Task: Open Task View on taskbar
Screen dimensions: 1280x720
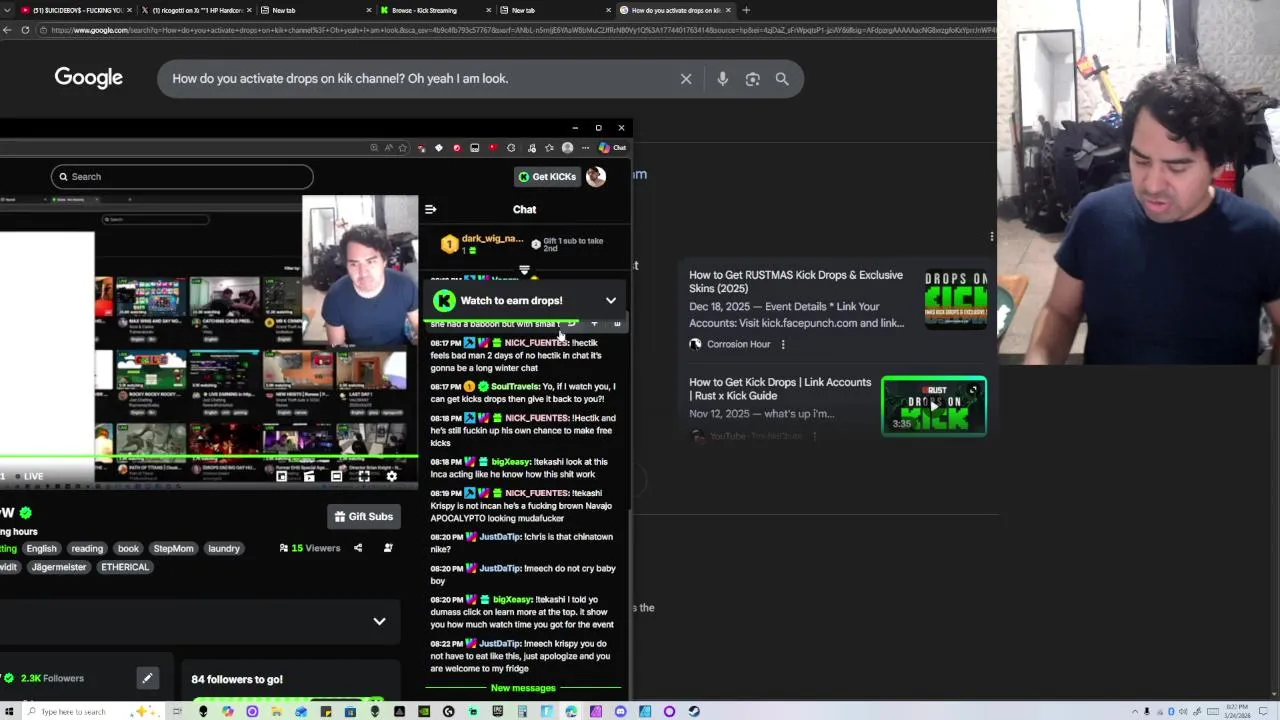Action: (177, 712)
